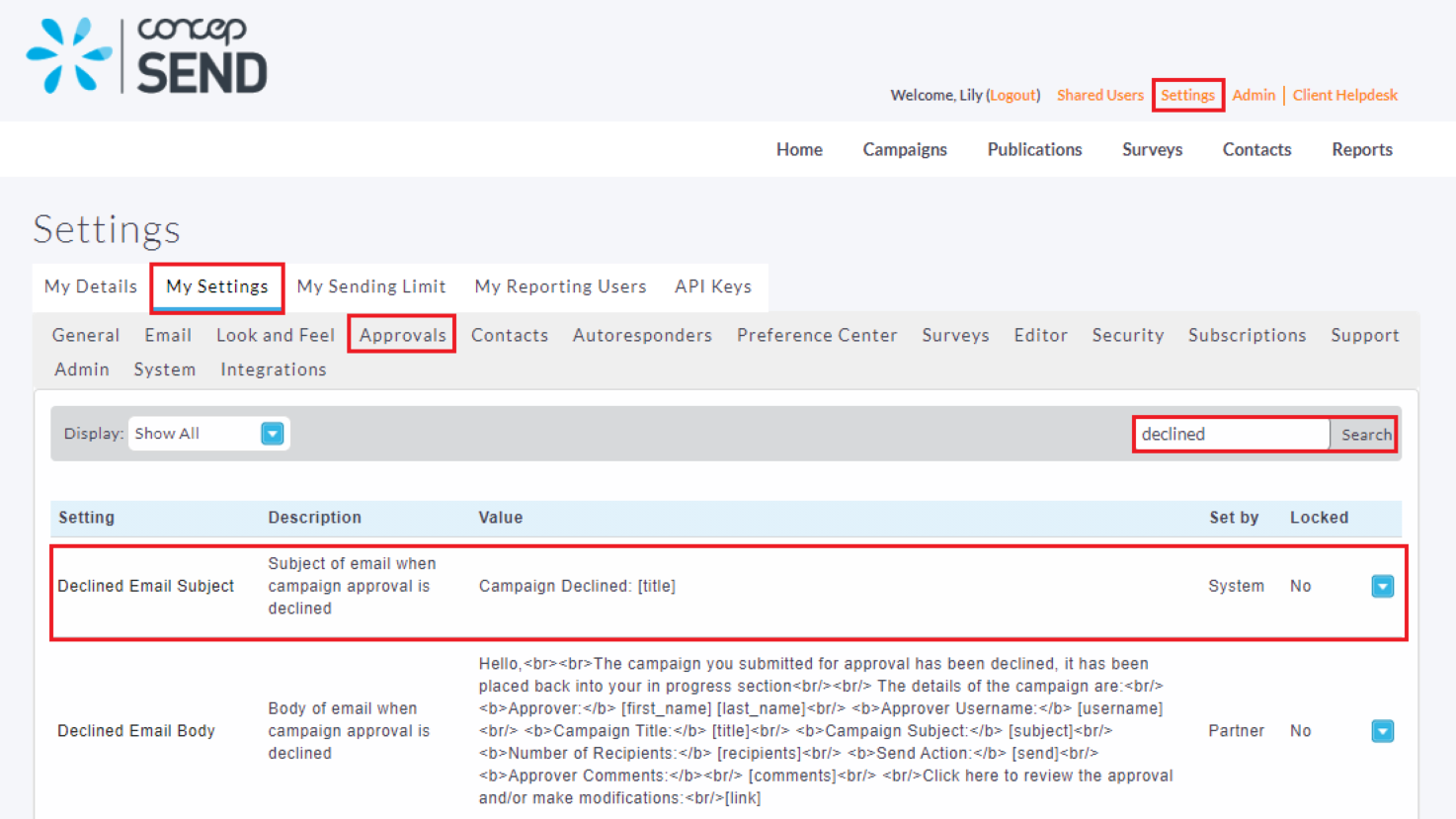
Task: Select the Preference Center settings section
Action: click(x=816, y=335)
